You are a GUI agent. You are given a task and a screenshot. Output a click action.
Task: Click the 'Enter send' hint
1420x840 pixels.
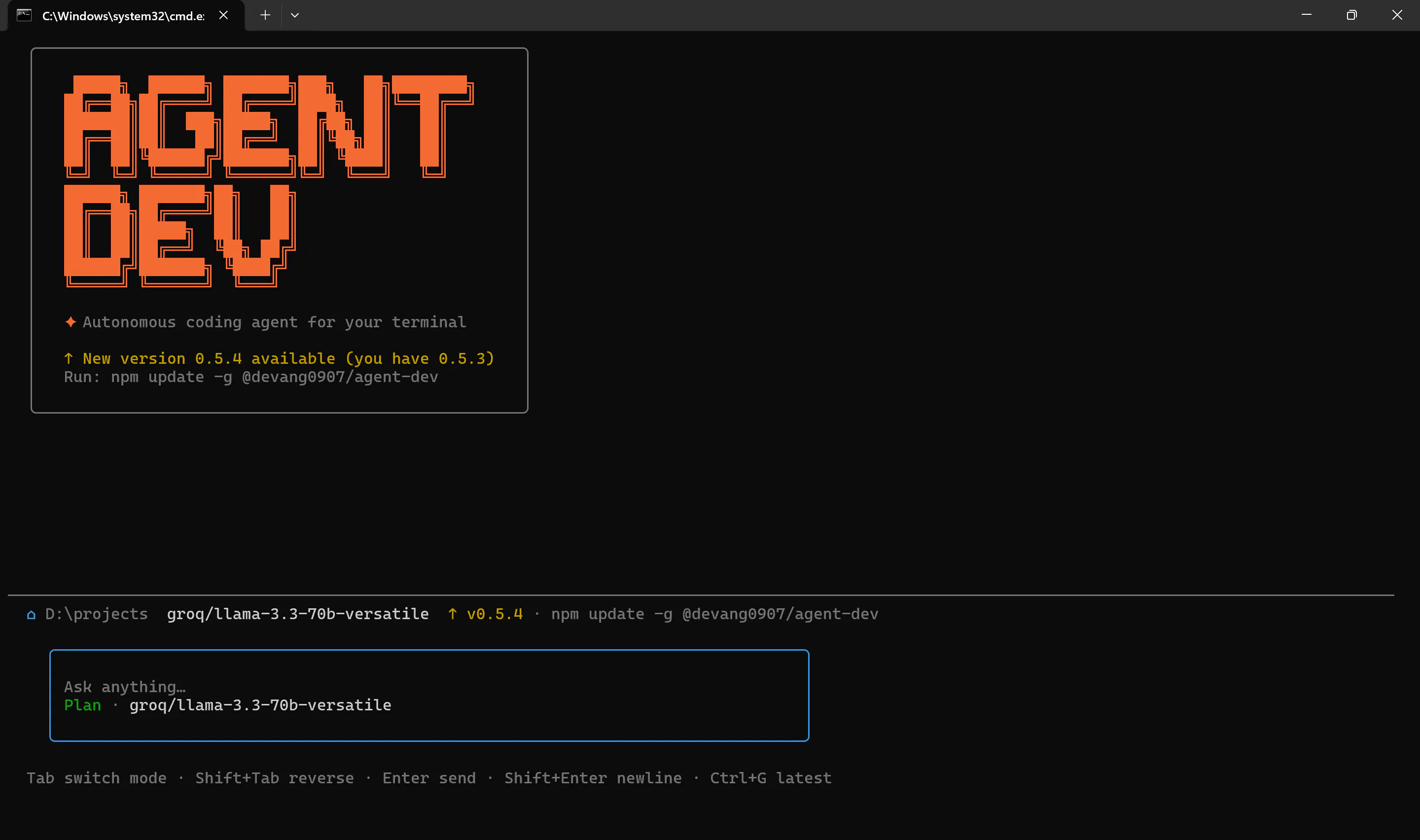click(429, 778)
